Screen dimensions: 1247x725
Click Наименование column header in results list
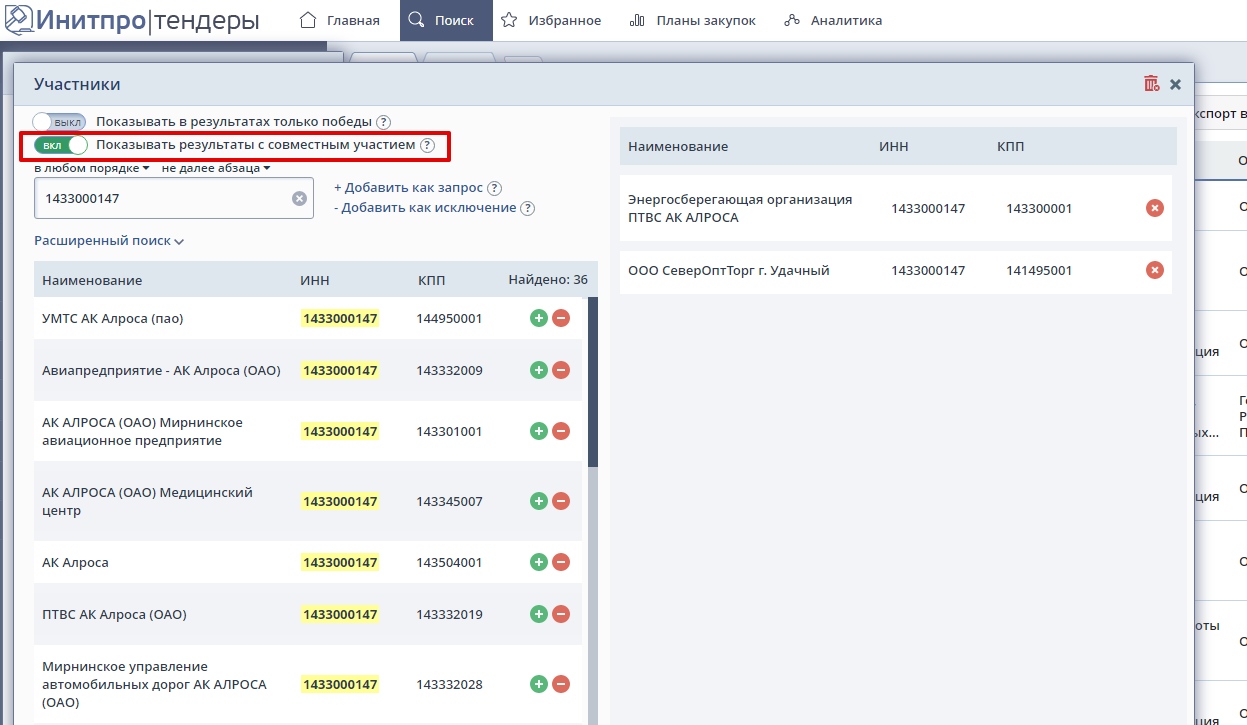[x=92, y=280]
